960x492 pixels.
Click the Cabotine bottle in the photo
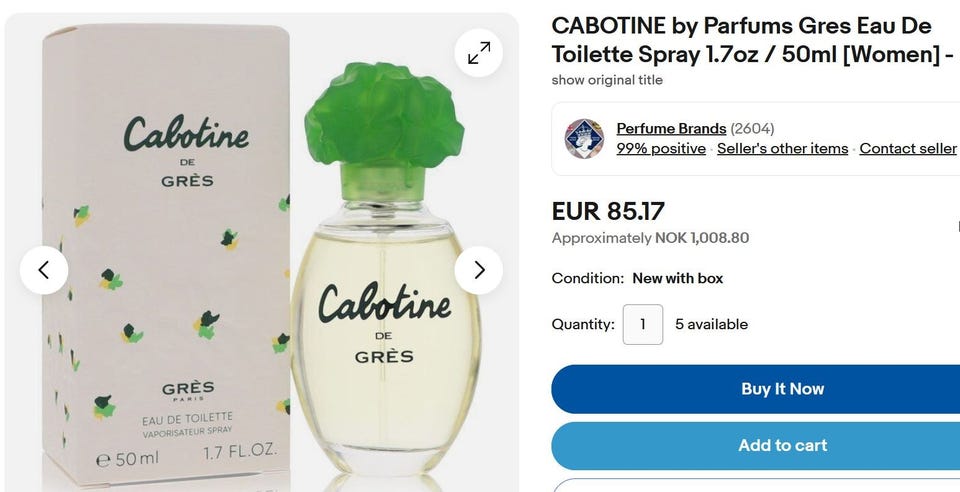pyautogui.click(x=386, y=269)
